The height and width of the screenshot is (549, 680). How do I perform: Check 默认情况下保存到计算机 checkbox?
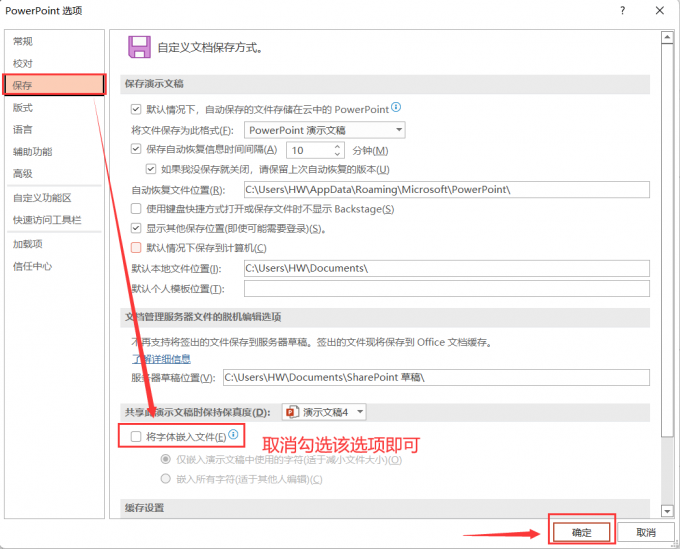point(136,248)
